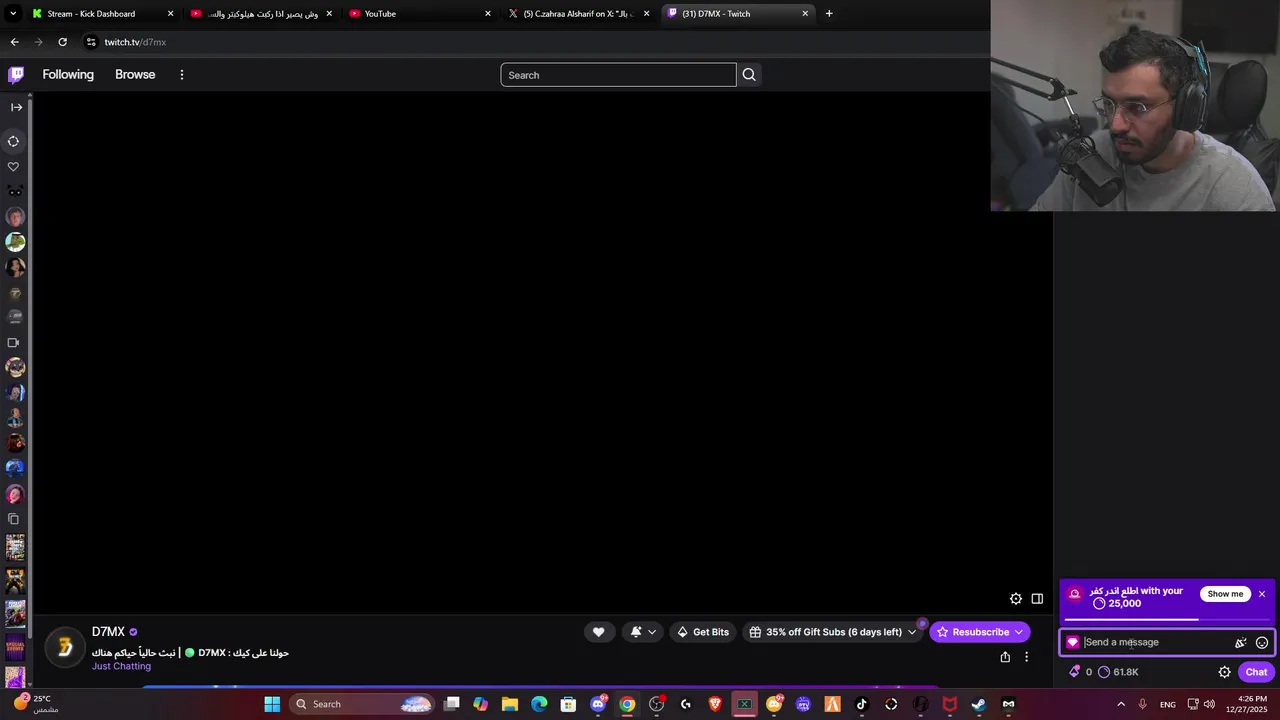
Task: Click the share stream icon
Action: click(1005, 657)
